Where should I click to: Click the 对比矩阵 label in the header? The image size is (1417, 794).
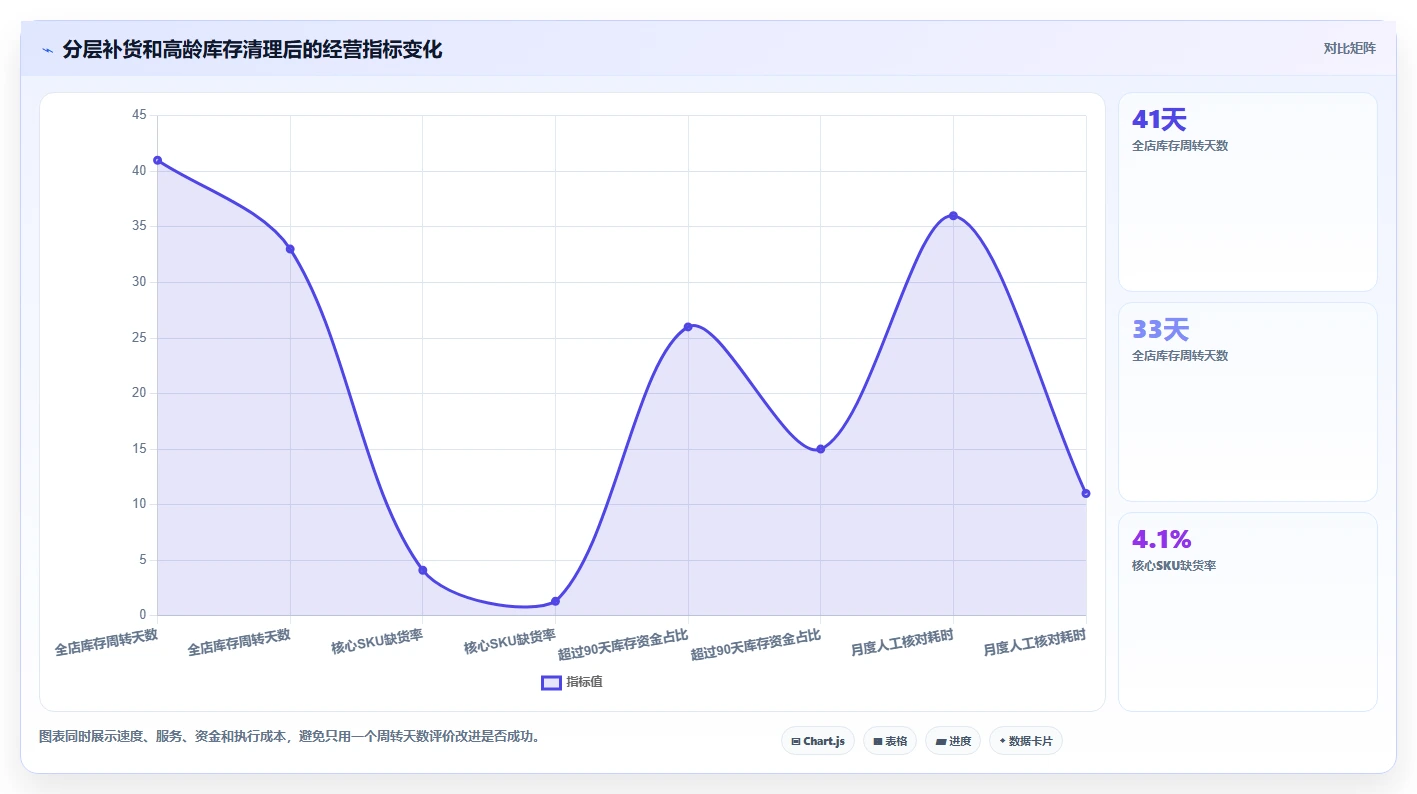(x=1349, y=48)
